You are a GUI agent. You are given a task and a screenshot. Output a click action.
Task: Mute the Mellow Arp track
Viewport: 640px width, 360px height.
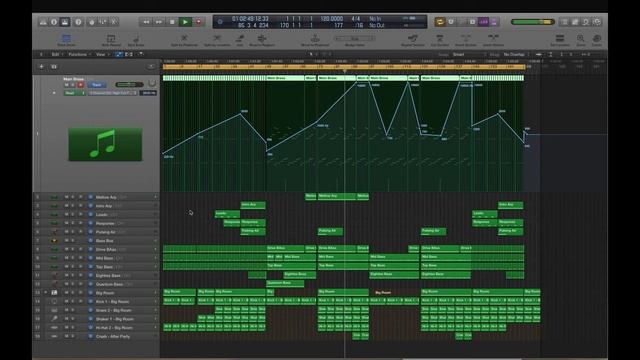click(x=67, y=197)
